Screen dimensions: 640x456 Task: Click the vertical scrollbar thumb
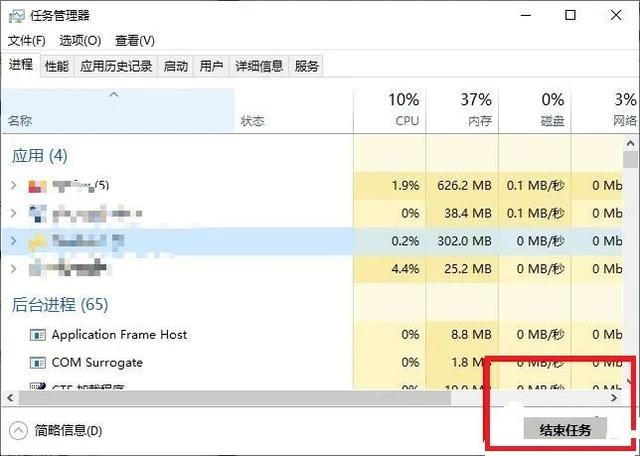630,160
